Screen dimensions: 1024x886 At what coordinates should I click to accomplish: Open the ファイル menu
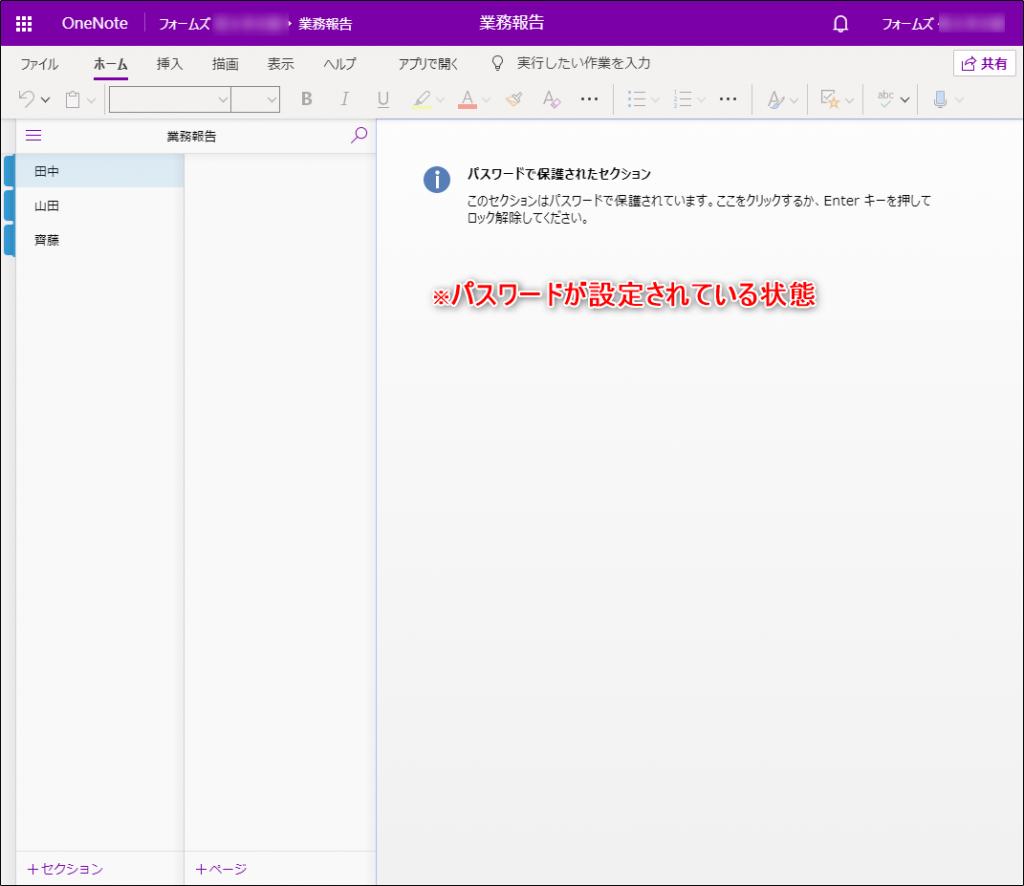point(39,63)
